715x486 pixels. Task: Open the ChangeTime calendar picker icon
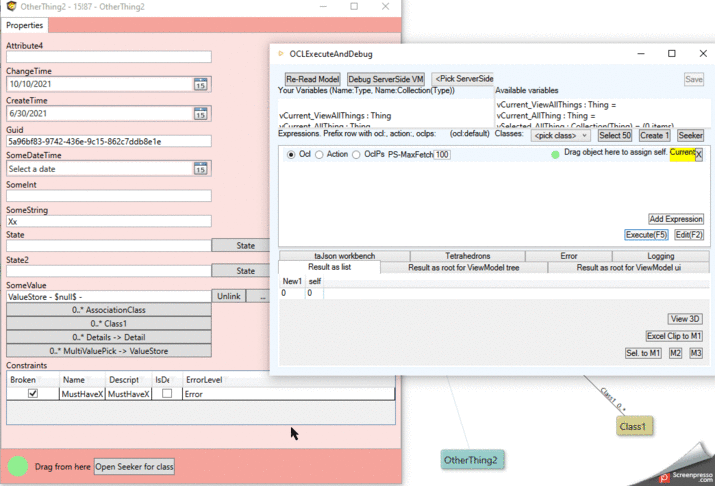pos(200,85)
